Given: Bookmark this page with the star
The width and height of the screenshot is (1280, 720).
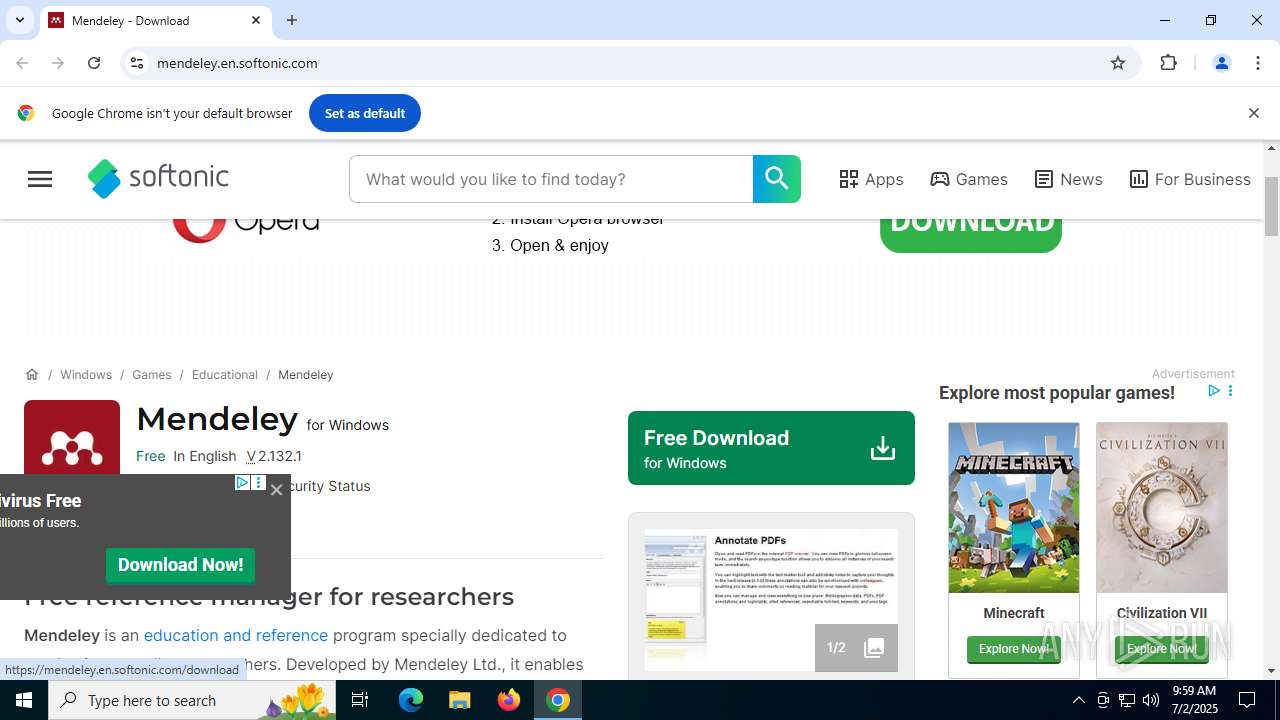Looking at the screenshot, I should pyautogui.click(x=1118, y=63).
